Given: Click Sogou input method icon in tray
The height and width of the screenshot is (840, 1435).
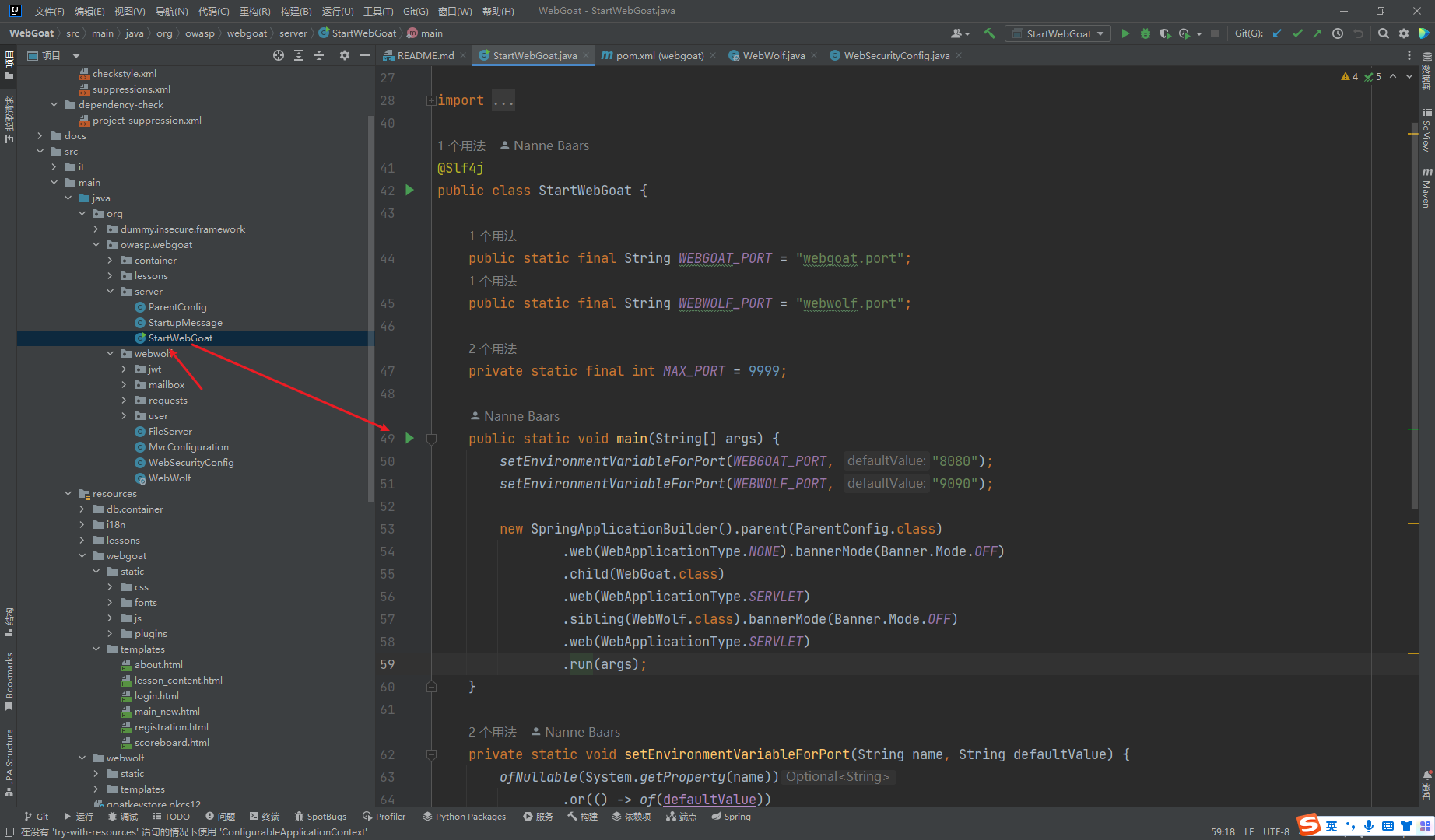Looking at the screenshot, I should pyautogui.click(x=1309, y=825).
